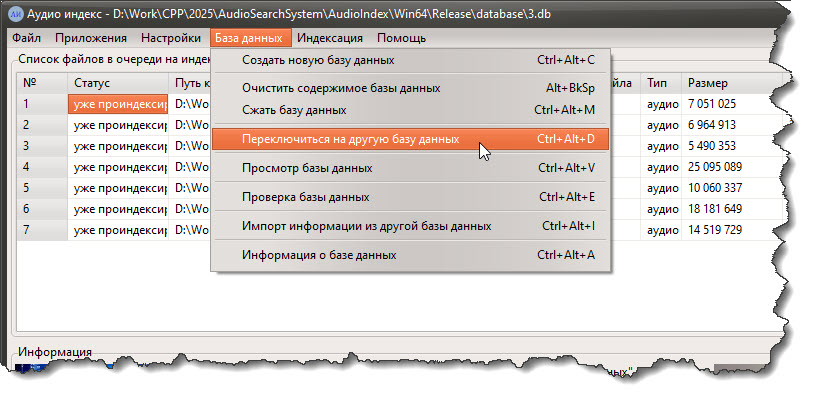Click the Аудио индекс app icon in title bar
Image resolution: width=817 pixels, height=397 pixels.
pyautogui.click(x=16, y=13)
